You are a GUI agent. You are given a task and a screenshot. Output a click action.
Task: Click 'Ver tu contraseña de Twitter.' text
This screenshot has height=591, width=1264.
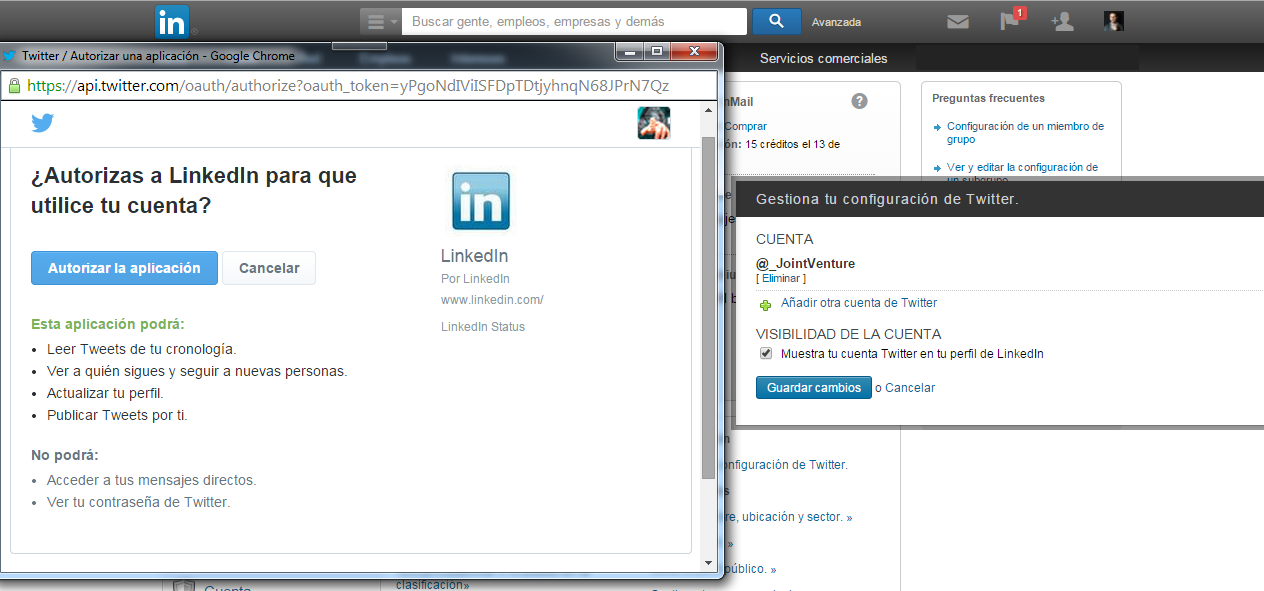tap(138, 502)
